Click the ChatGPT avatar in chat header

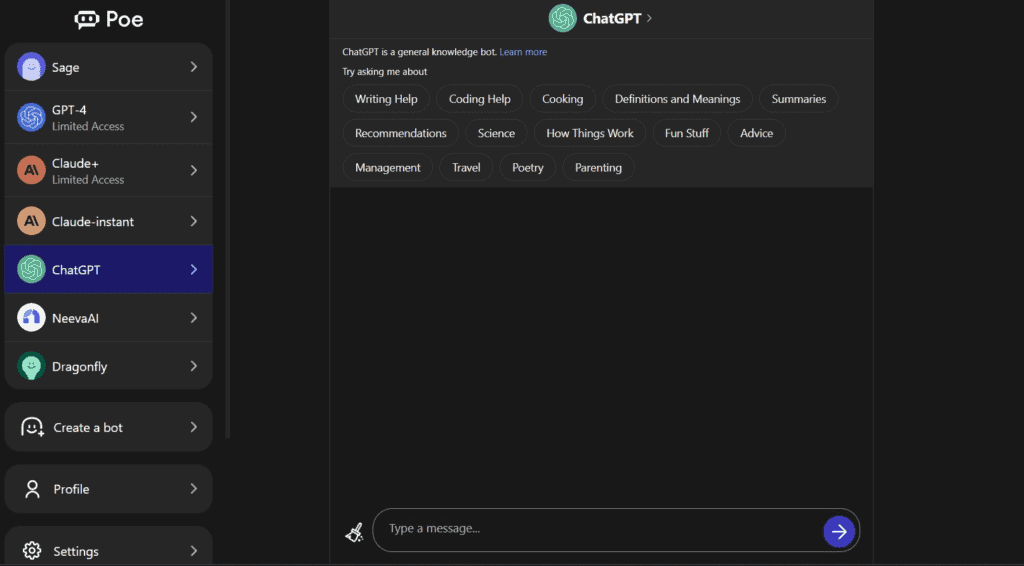point(562,18)
